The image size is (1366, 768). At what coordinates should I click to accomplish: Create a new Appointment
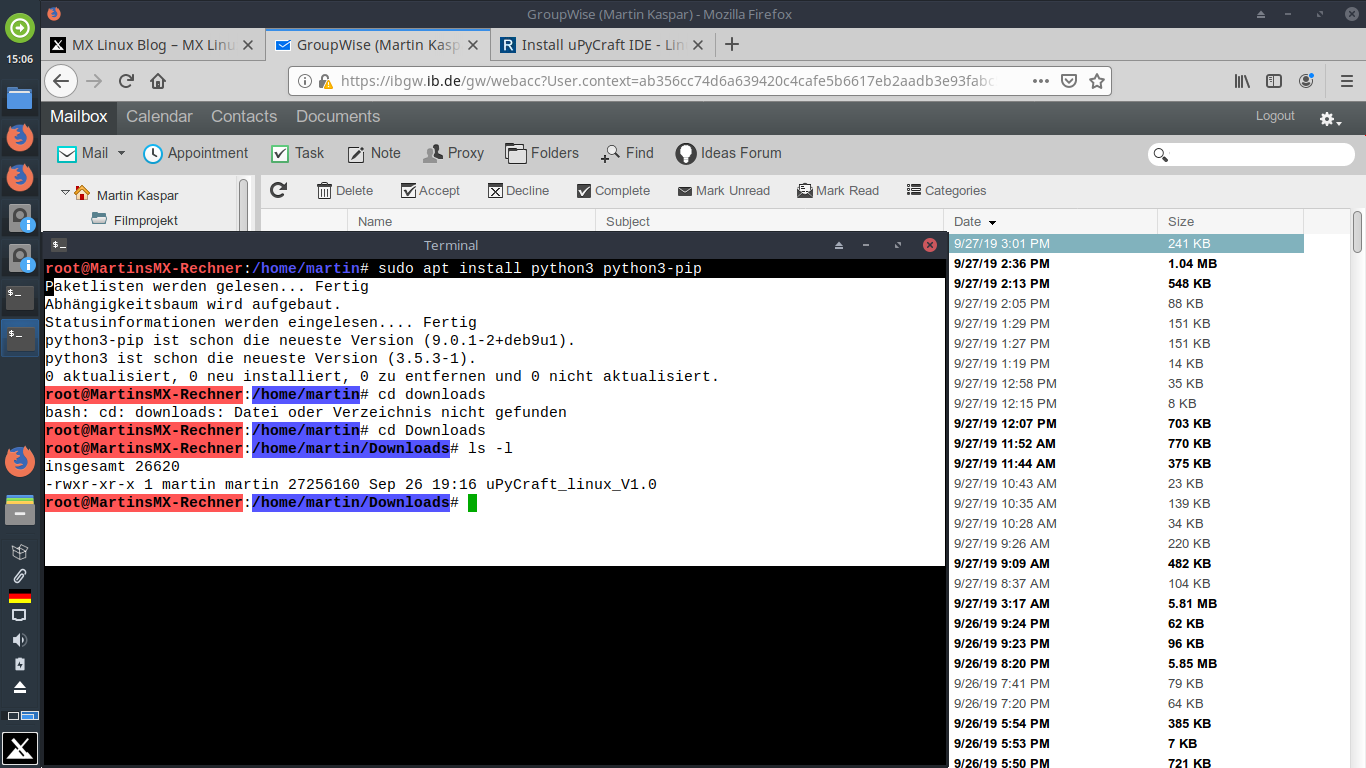click(196, 153)
